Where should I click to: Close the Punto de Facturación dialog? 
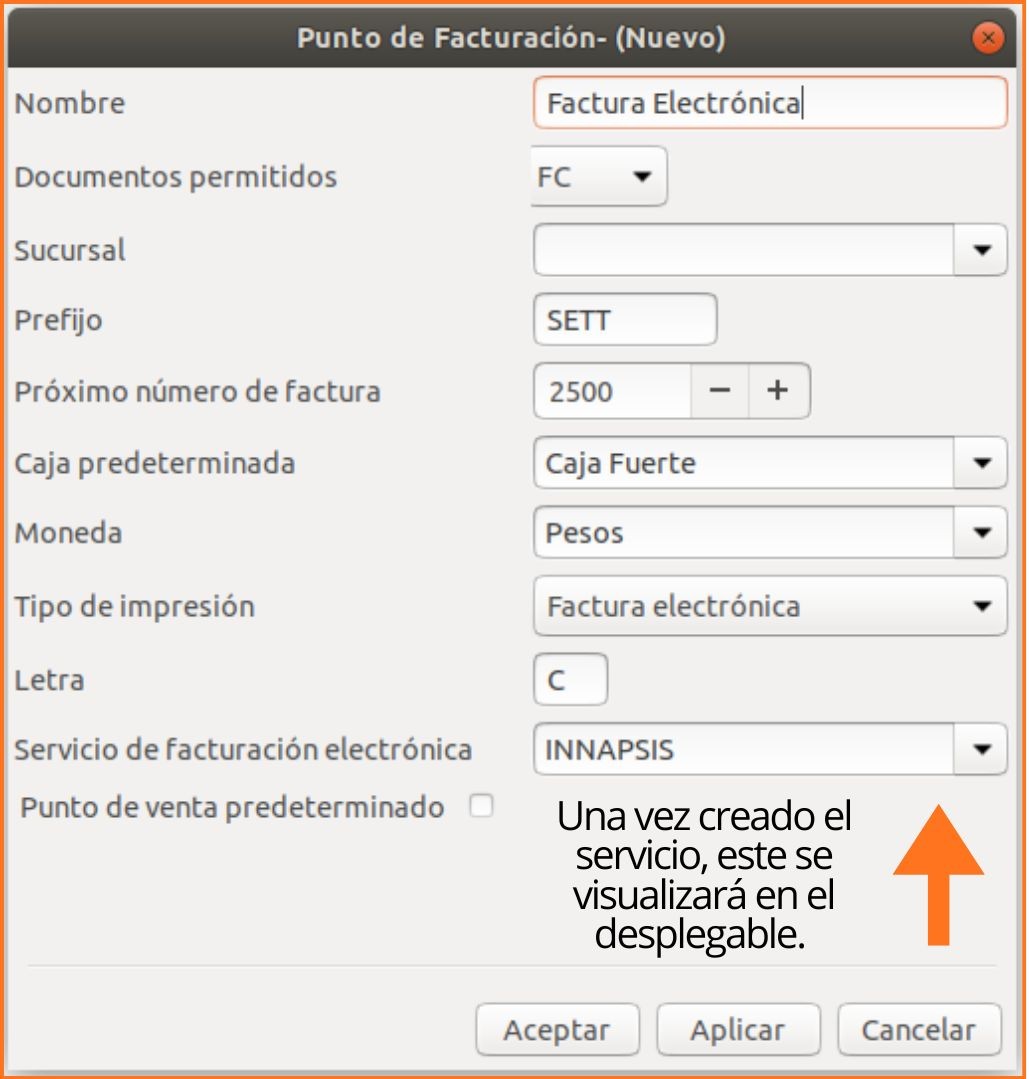[x=989, y=38]
